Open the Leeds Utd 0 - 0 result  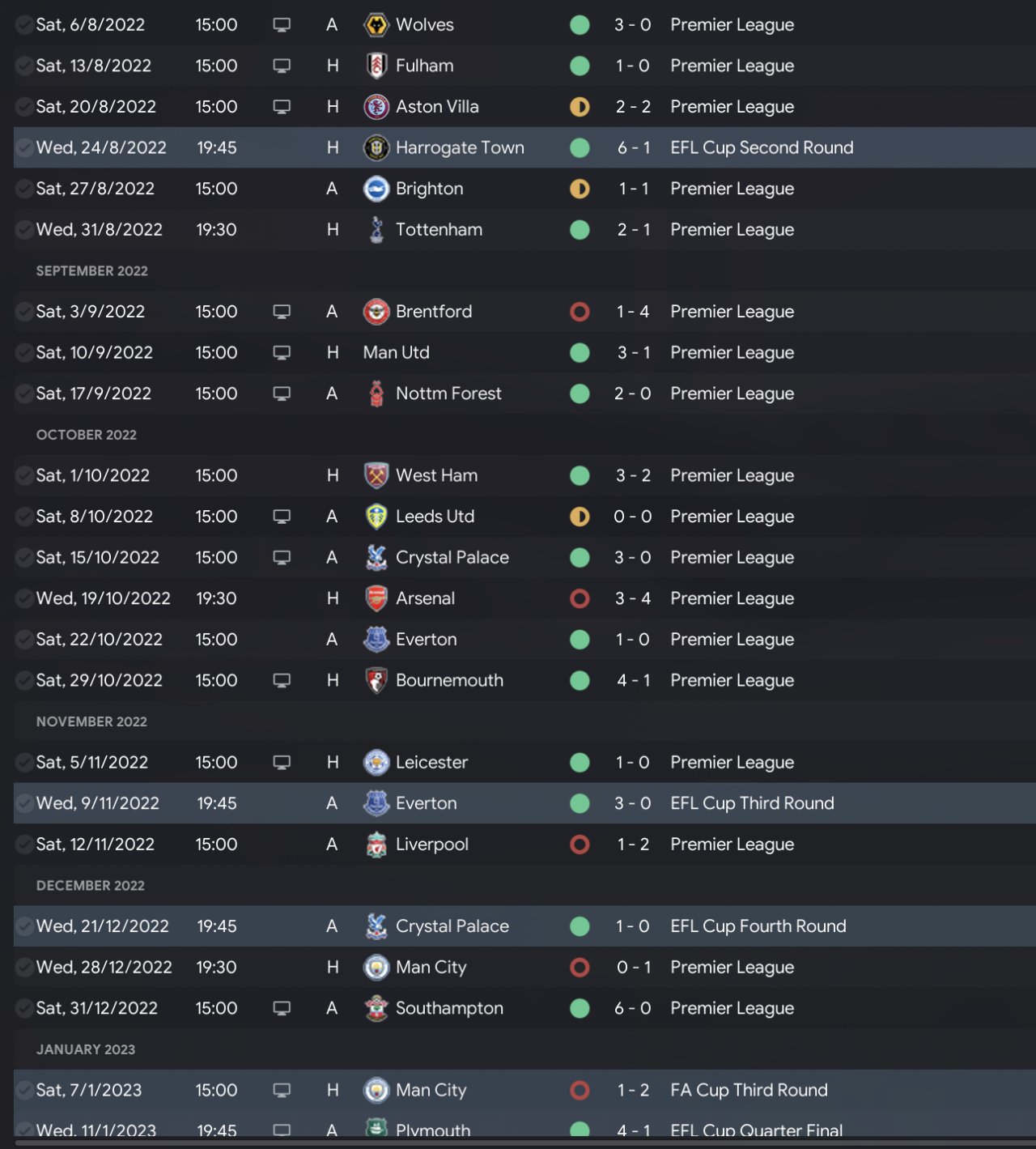point(632,517)
